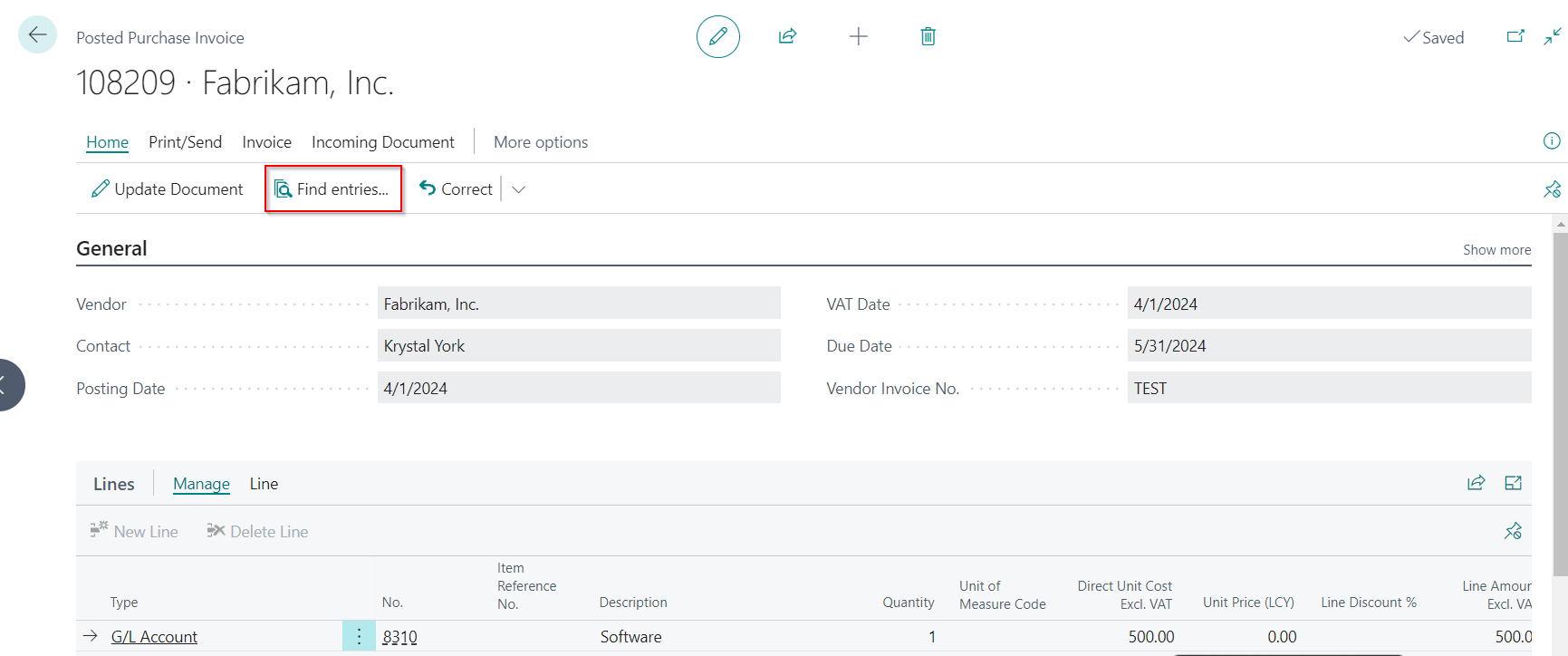
Task: Click the Direct Unit Cost Excl. VAT header
Action: click(x=1124, y=594)
